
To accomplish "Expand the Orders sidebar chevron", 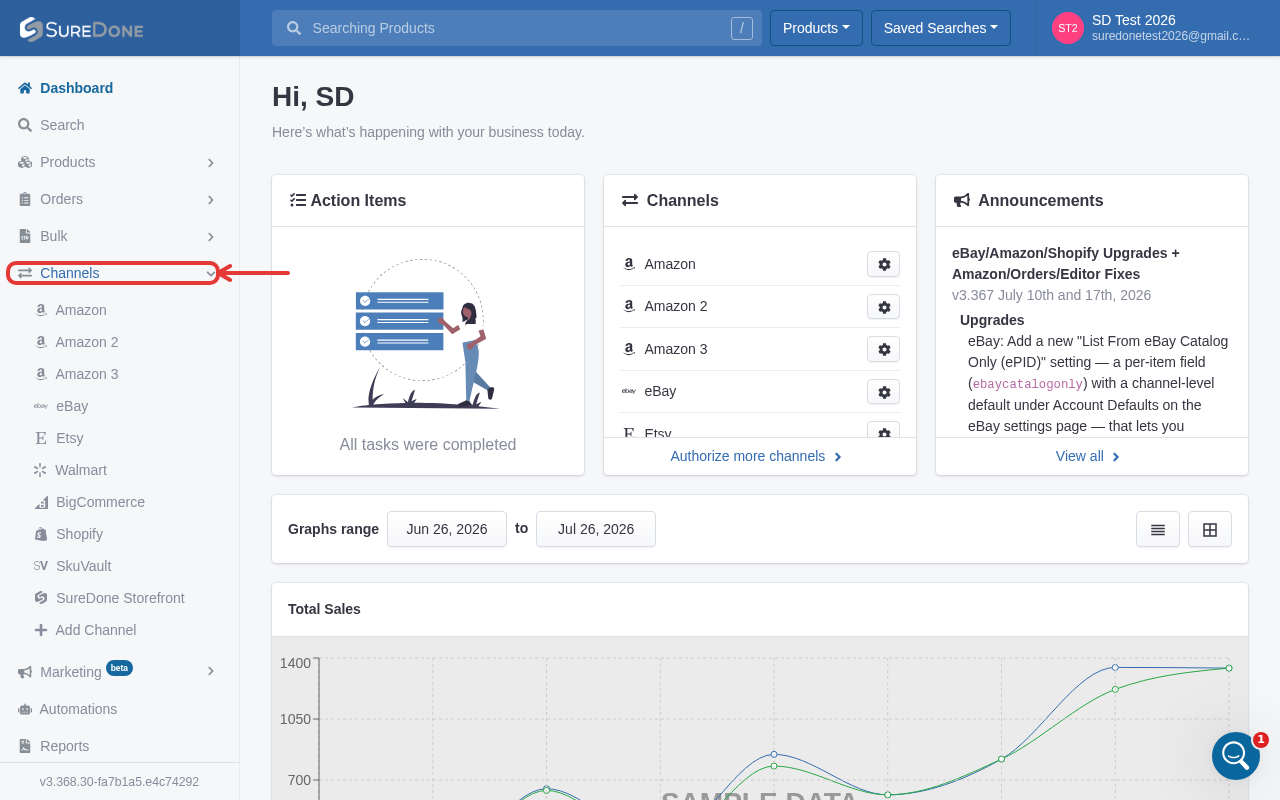I will (211, 199).
